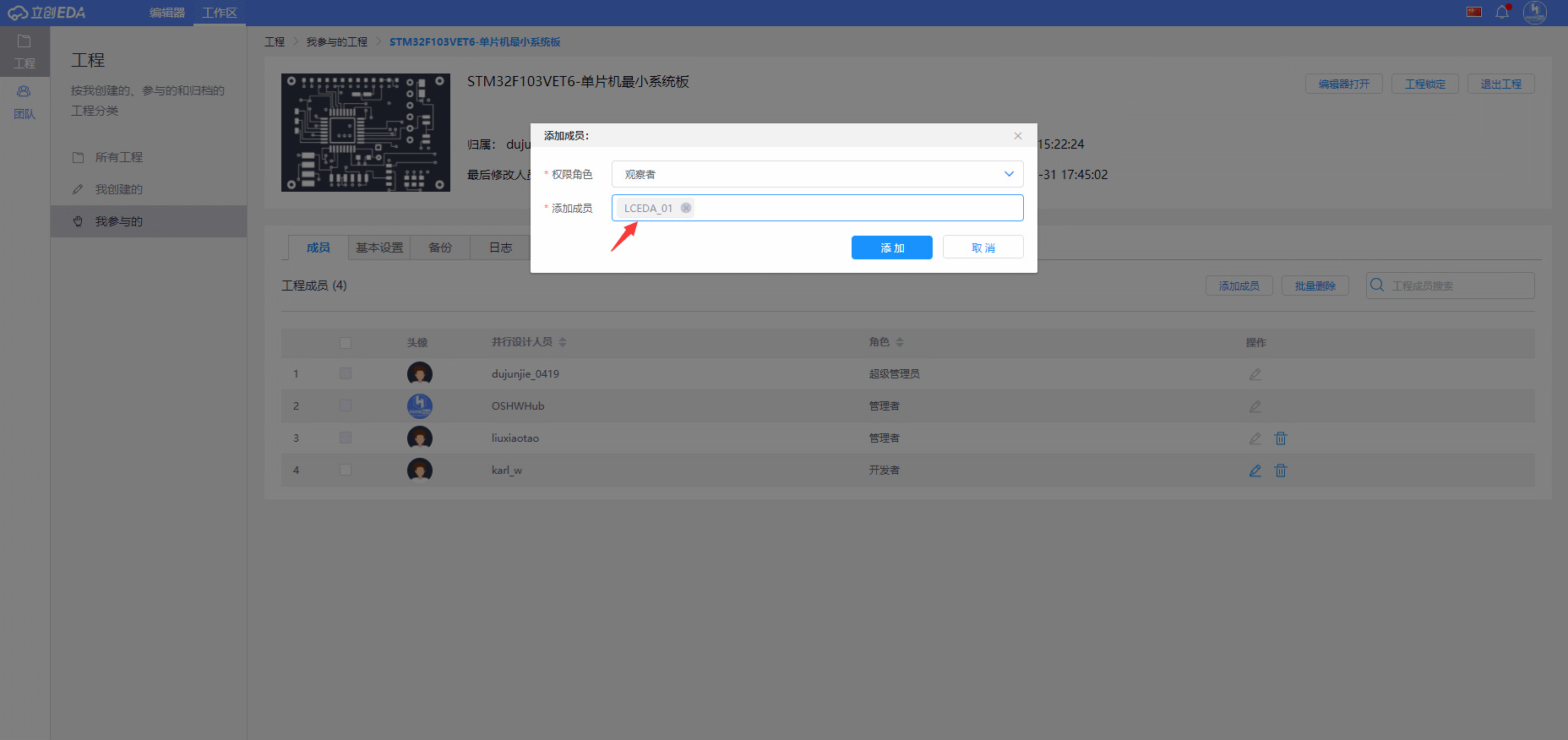Click member name karl_w
The height and width of the screenshot is (740, 1568).
pyautogui.click(x=507, y=471)
